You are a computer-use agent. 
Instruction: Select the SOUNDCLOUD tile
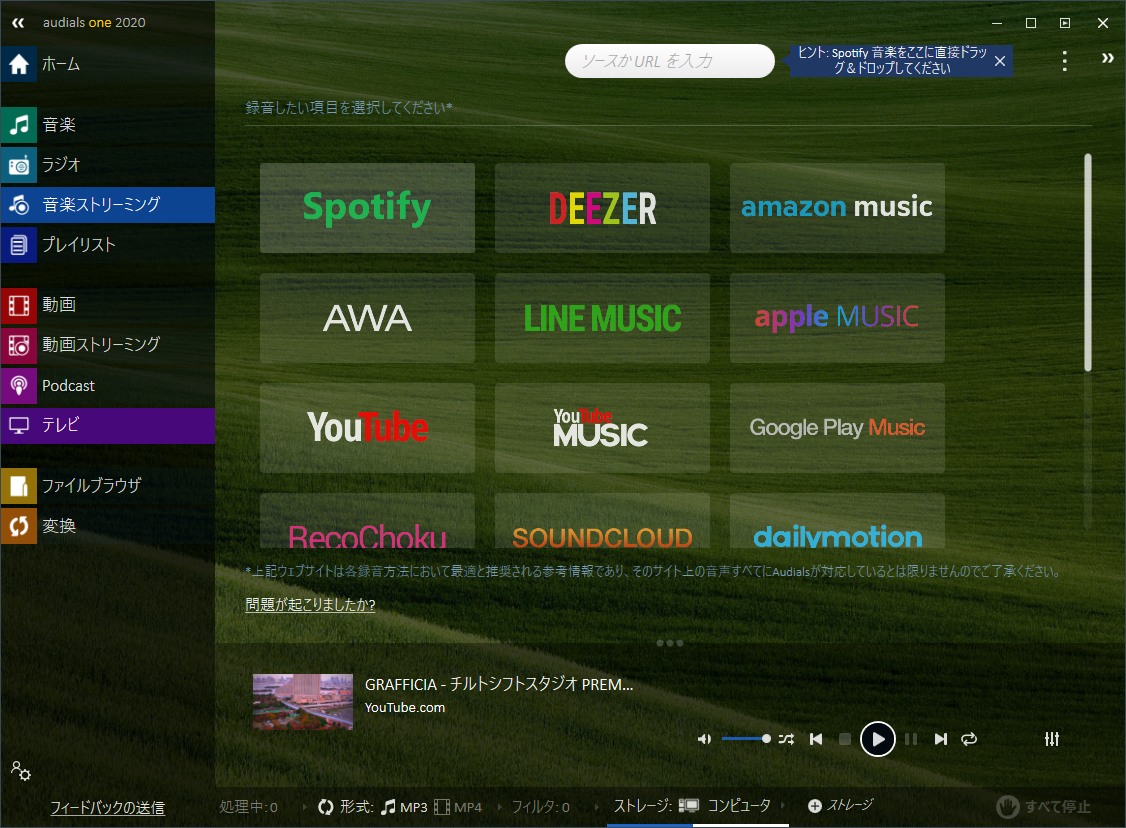coord(602,521)
